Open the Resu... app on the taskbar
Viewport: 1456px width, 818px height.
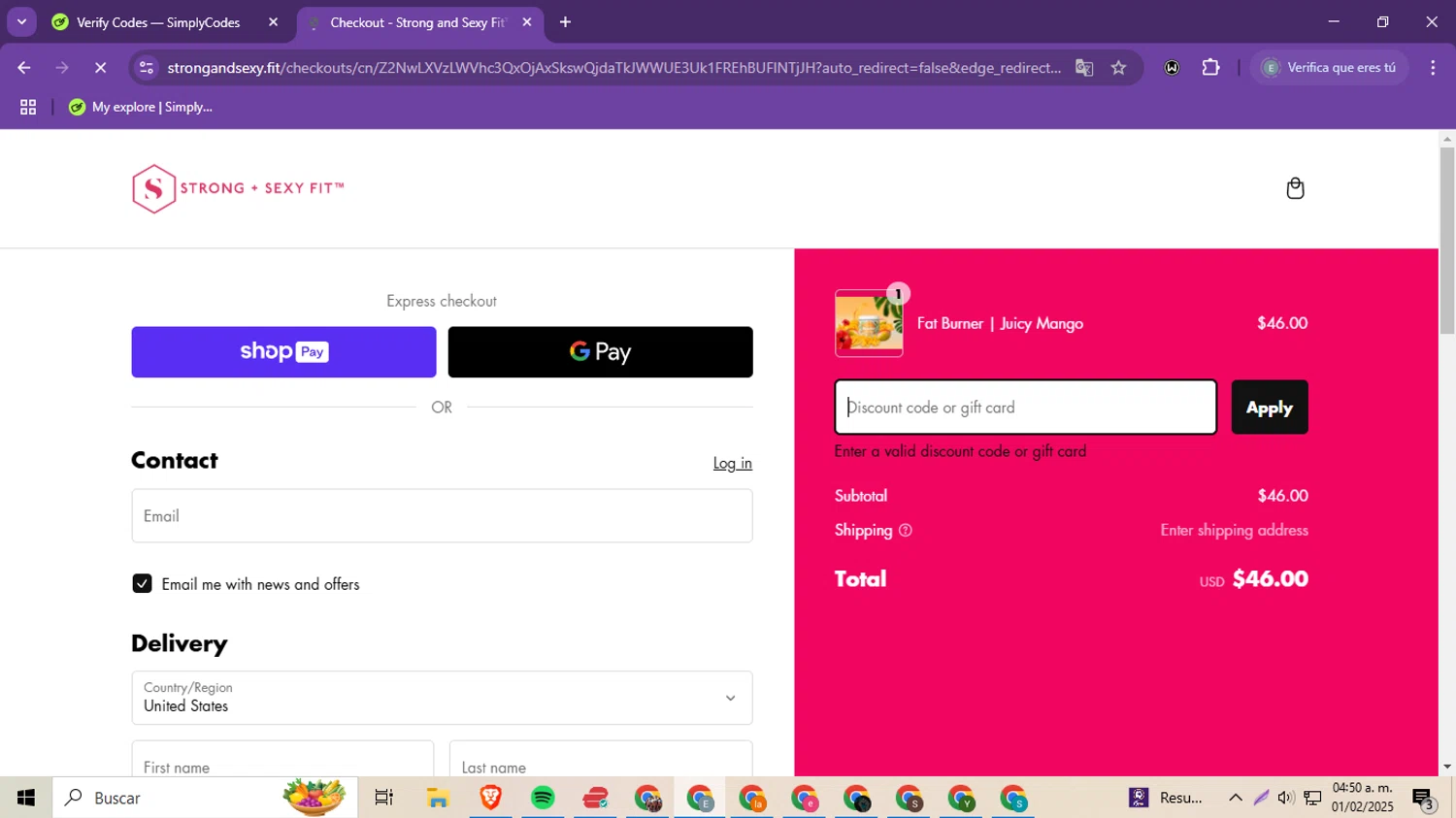1166,798
